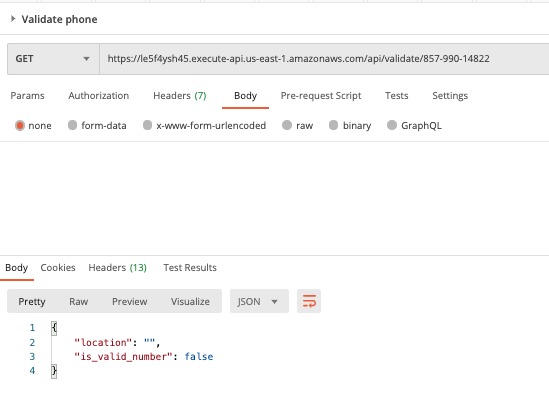The width and height of the screenshot is (549, 410).
Task: Switch to the Pre-request Script tab
Action: 321,96
